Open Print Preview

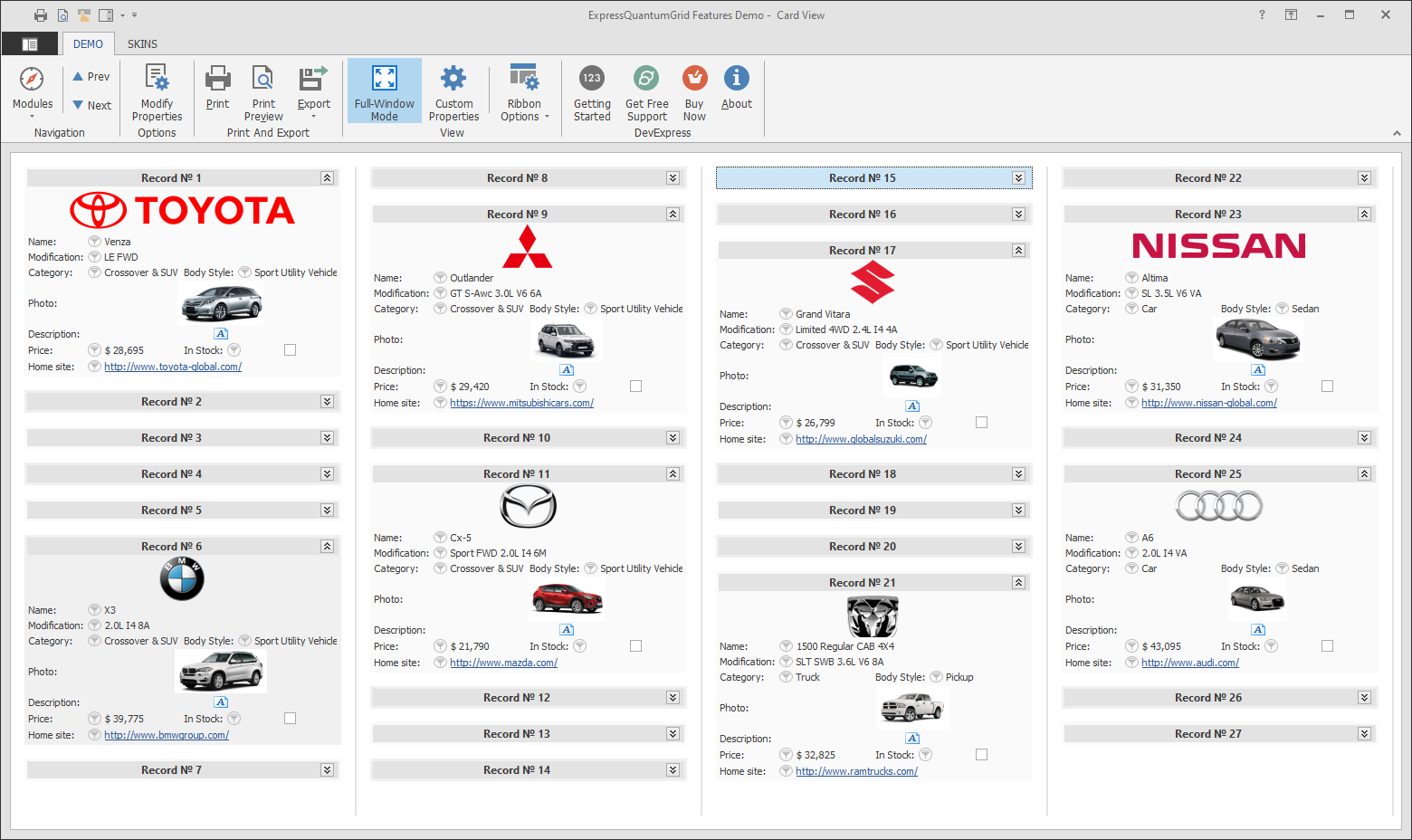point(263,92)
